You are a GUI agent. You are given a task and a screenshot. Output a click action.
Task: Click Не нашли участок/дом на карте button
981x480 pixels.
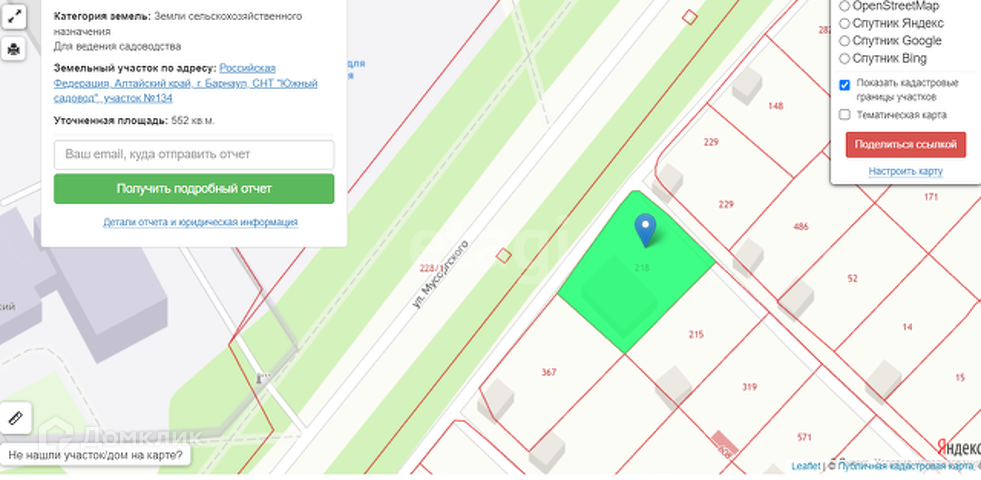96,455
